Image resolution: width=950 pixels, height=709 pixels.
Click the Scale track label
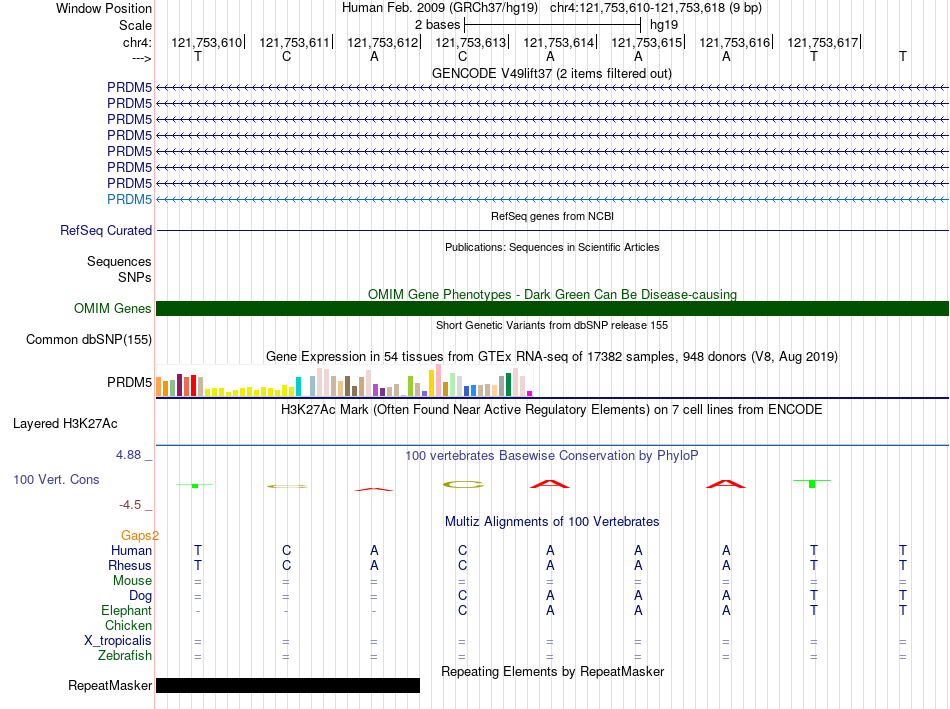pyautogui.click(x=135, y=25)
